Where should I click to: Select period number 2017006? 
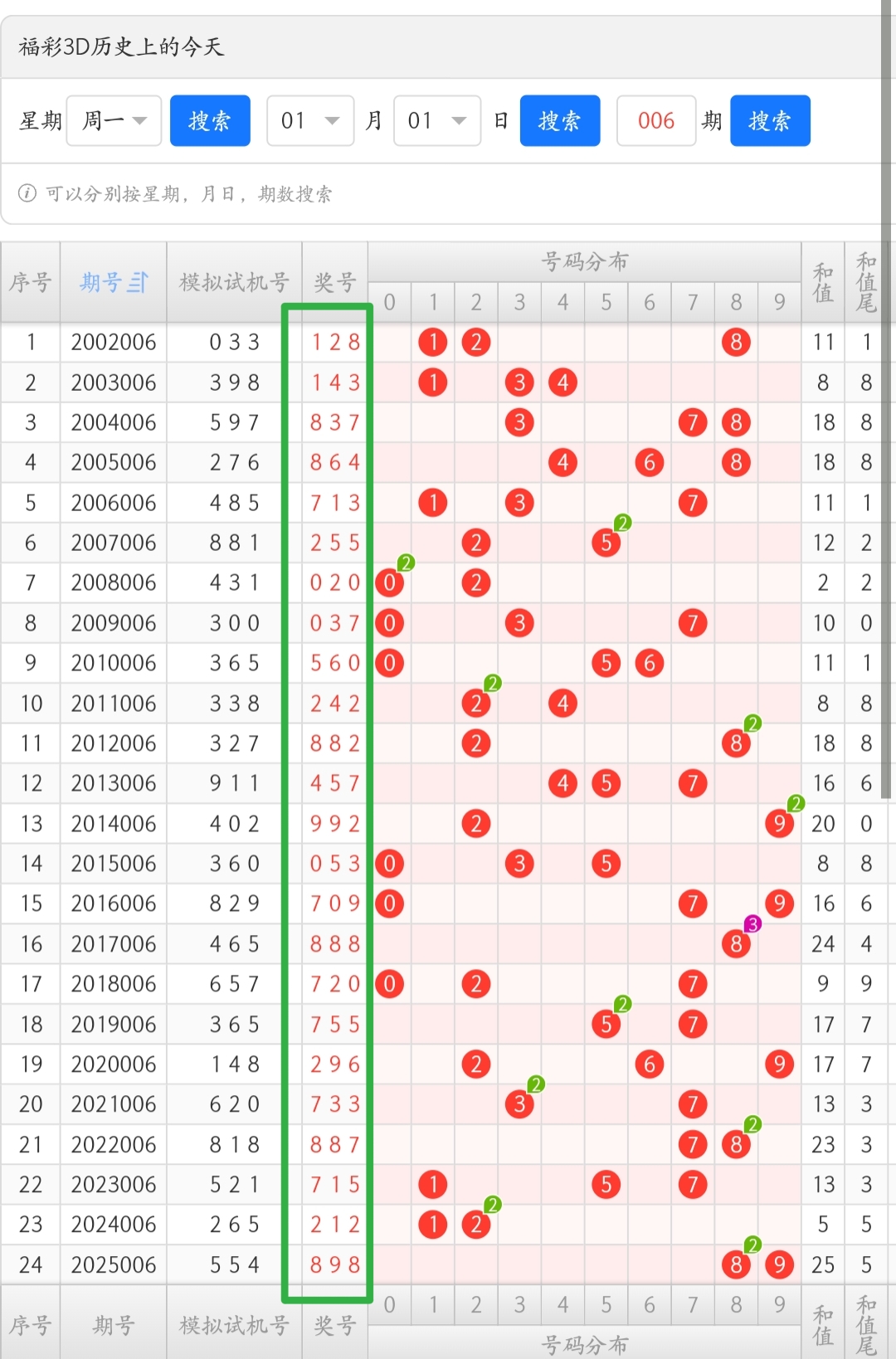[x=114, y=944]
